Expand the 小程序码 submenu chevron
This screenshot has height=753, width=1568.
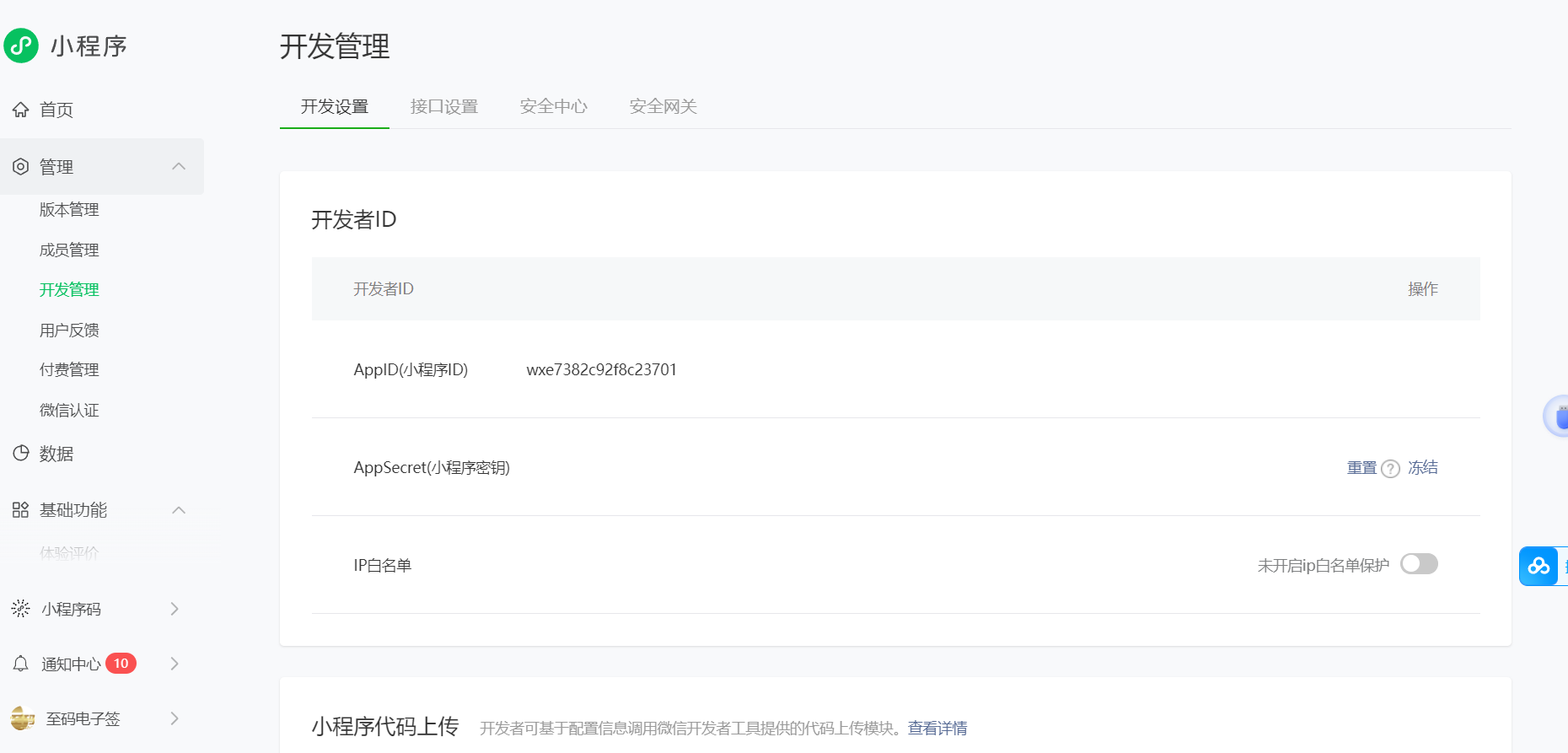coord(175,609)
